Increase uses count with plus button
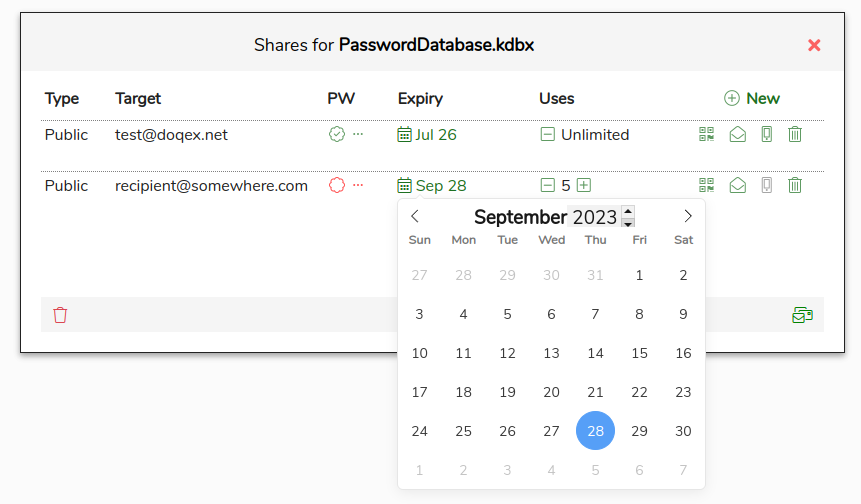861x504 pixels. [584, 185]
